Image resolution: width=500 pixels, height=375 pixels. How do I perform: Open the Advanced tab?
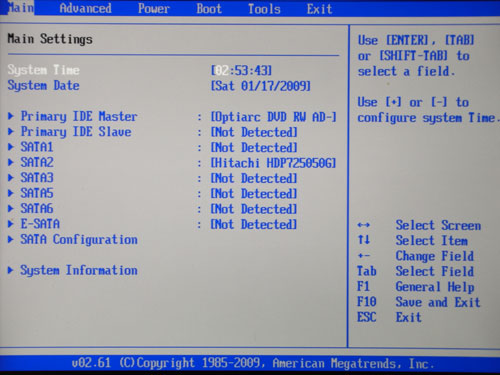click(x=86, y=8)
